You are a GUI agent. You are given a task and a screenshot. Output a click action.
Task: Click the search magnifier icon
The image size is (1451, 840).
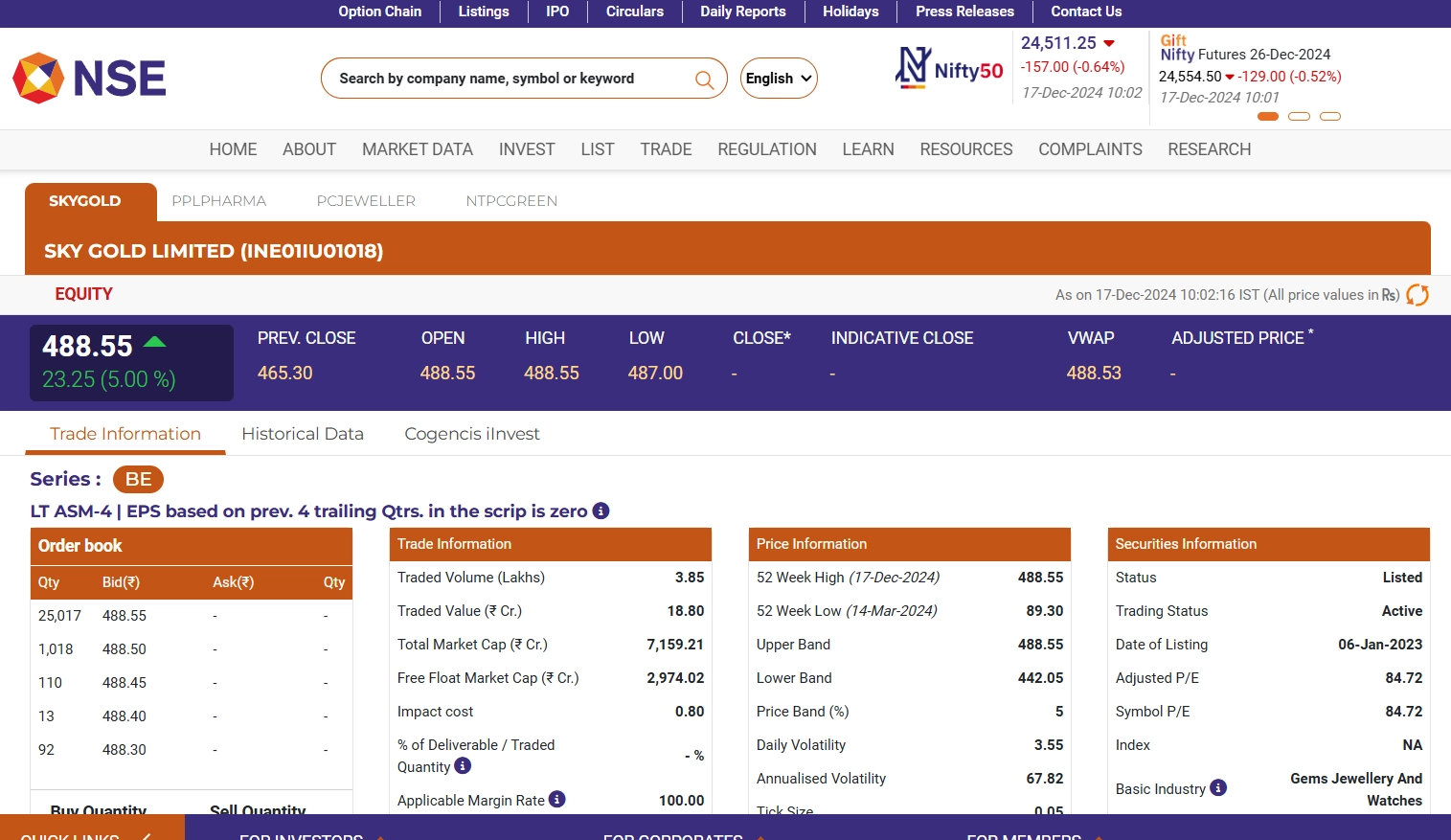704,79
